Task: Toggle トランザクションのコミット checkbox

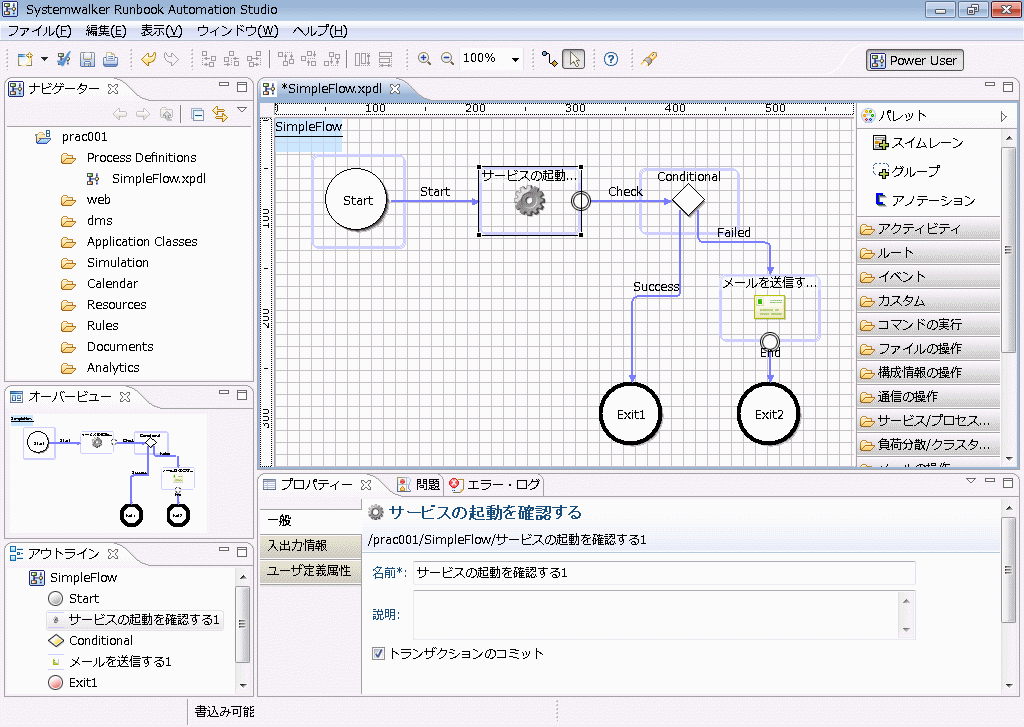Action: pos(378,653)
